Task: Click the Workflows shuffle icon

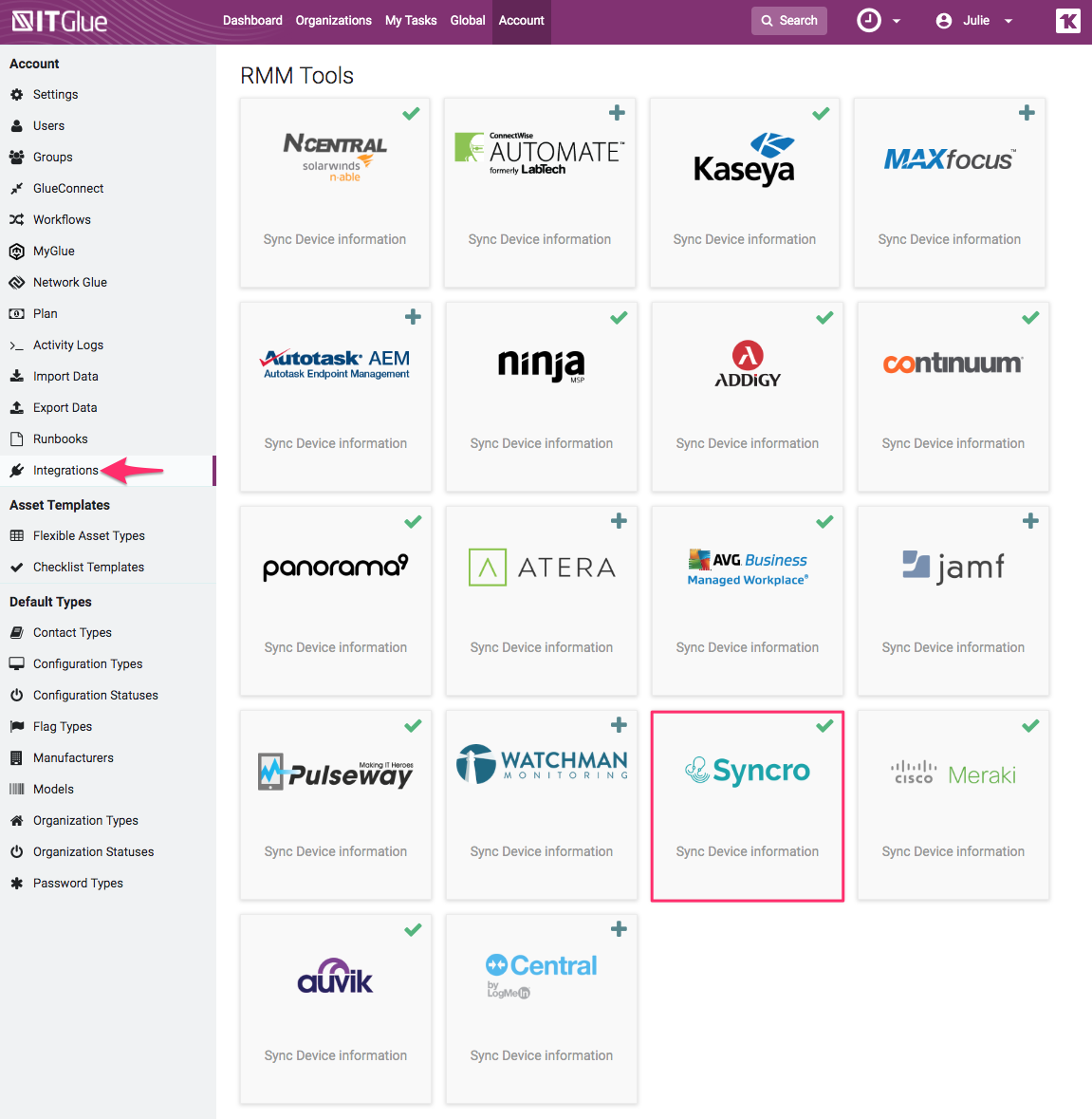Action: [x=17, y=220]
